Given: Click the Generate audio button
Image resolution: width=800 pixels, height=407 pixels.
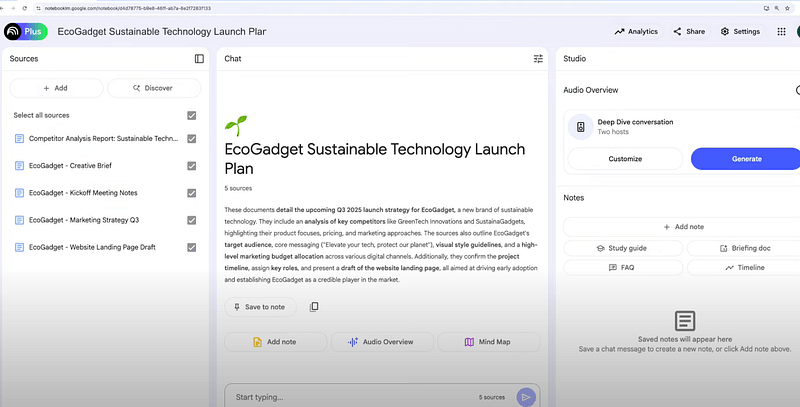Looking at the screenshot, I should pyautogui.click(x=745, y=159).
